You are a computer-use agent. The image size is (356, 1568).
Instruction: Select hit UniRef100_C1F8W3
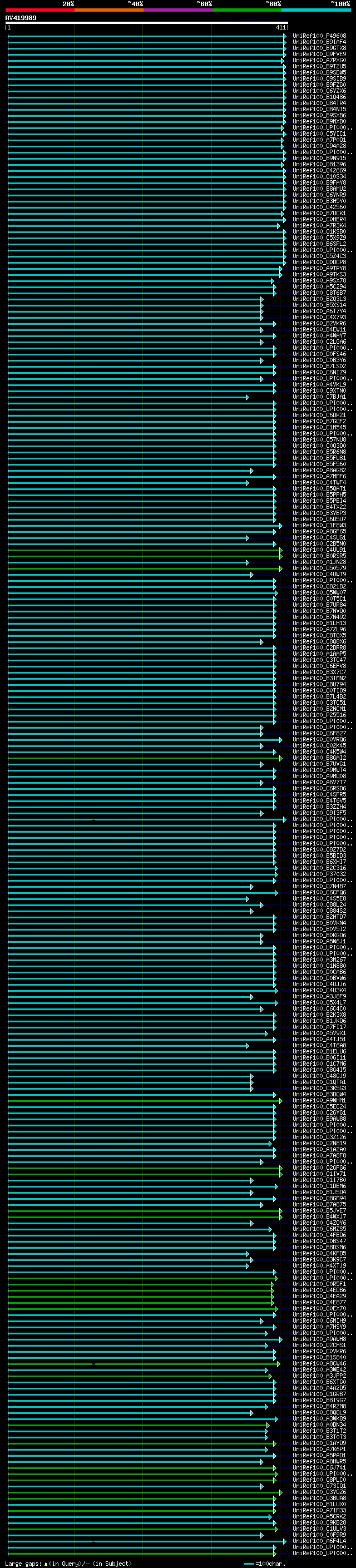point(319,525)
